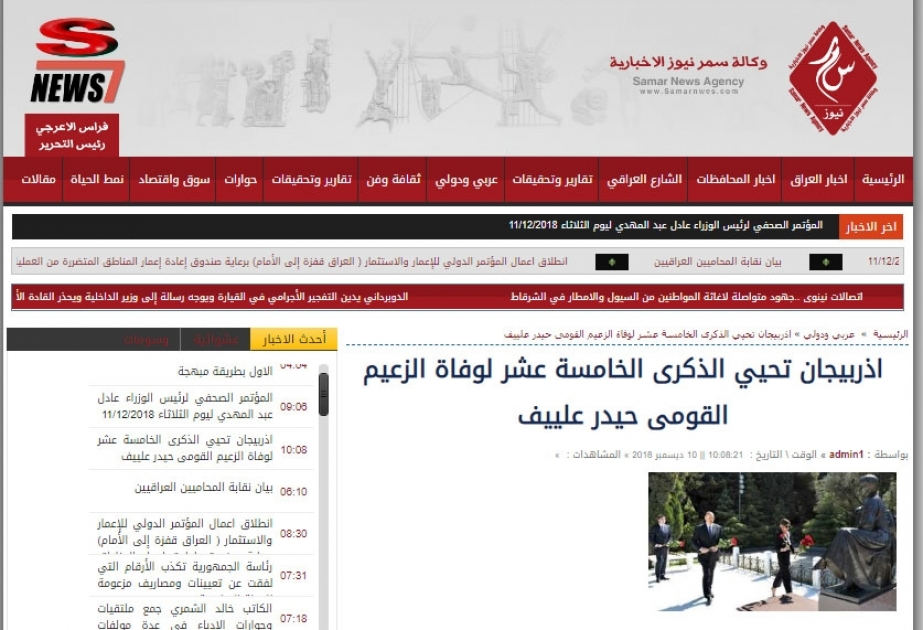Click the اخر الاخبار orange label
Screen dimensions: 923x630
click(871, 227)
